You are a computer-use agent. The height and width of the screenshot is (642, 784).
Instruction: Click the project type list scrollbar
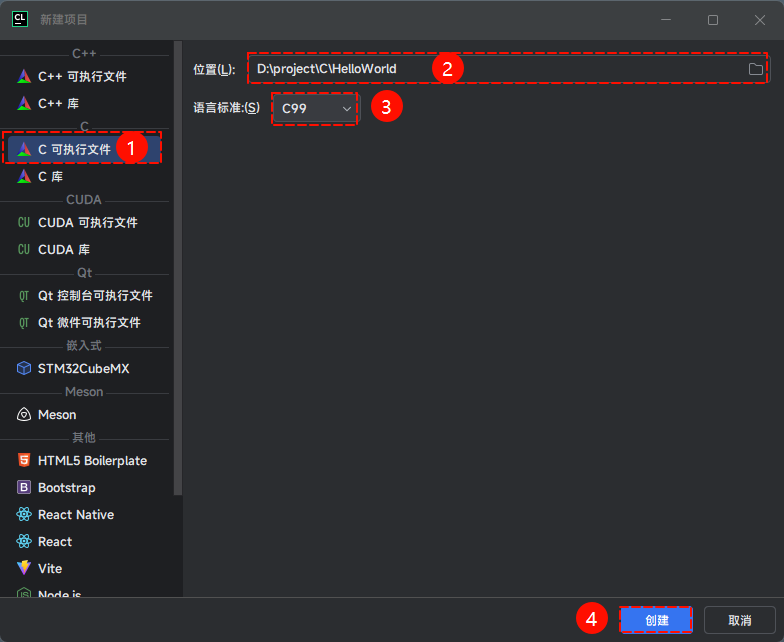click(178, 268)
